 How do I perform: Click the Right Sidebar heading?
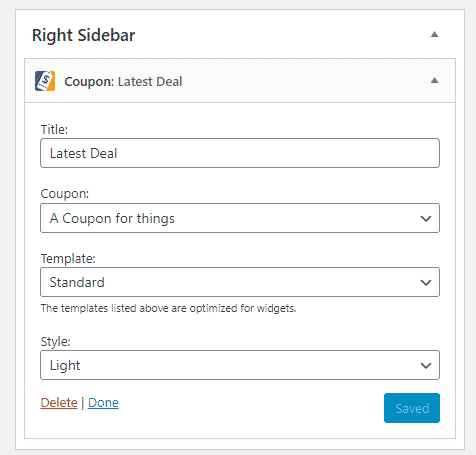pos(83,35)
